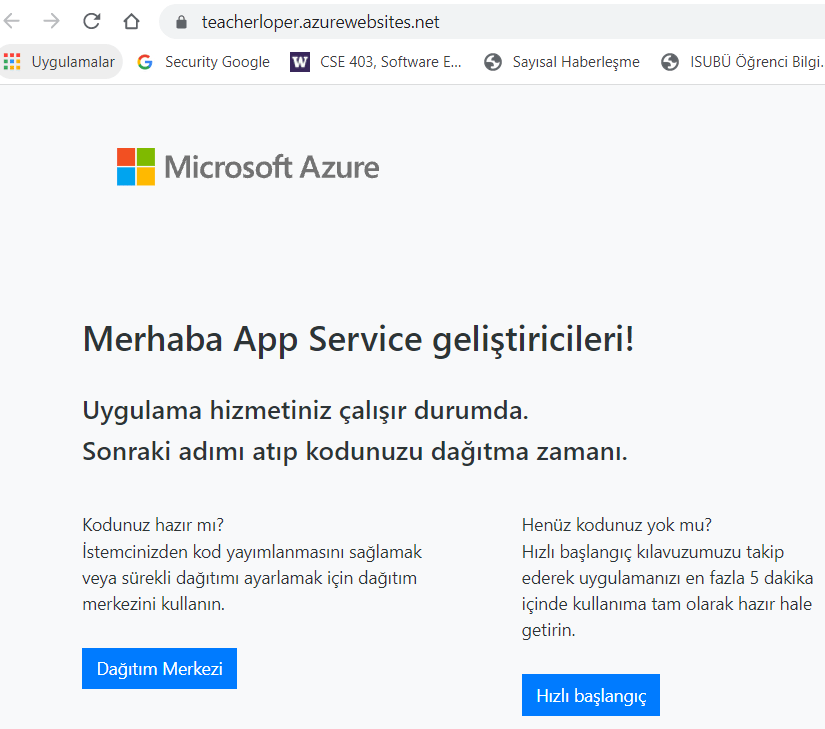Reload the current page
The image size is (825, 729).
tap(91, 21)
